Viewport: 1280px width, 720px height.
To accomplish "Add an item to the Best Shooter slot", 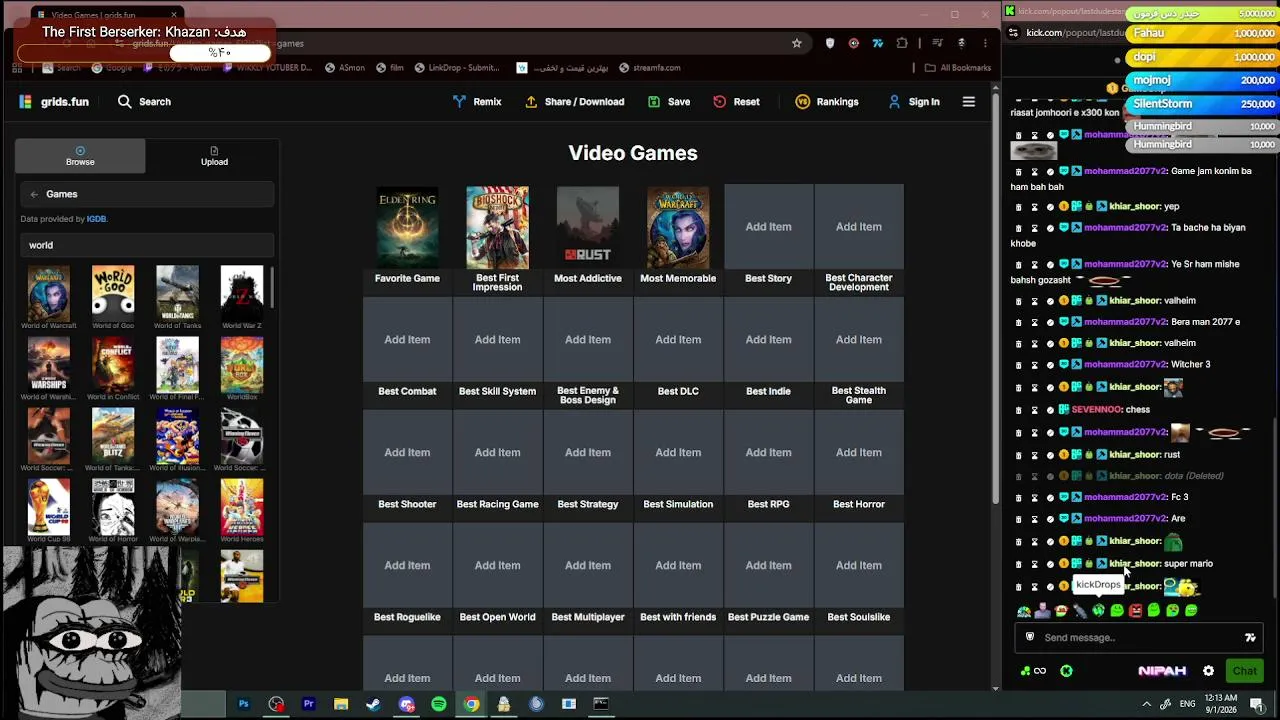I will click(407, 453).
